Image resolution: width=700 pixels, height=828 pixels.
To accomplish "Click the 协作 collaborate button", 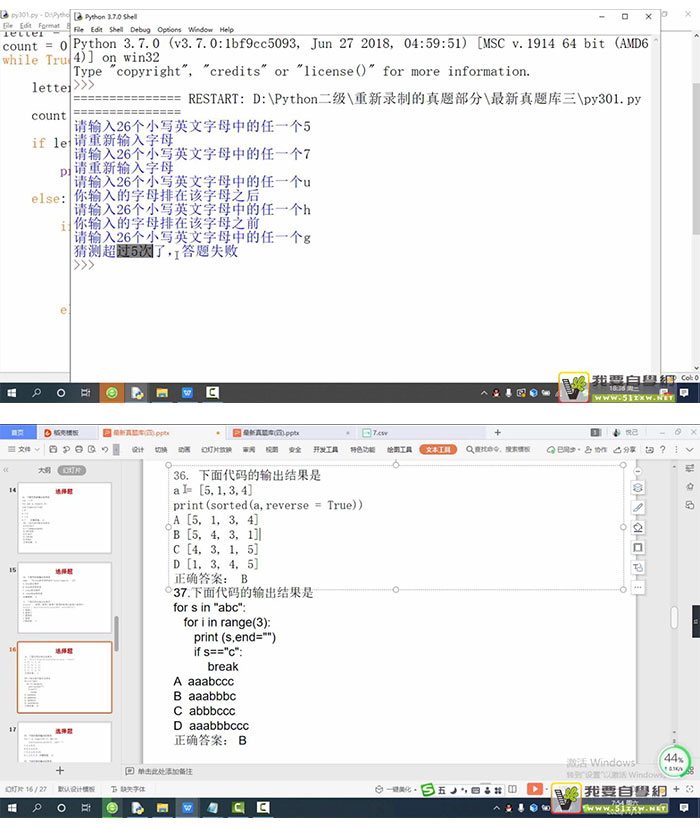I will tap(595, 449).
